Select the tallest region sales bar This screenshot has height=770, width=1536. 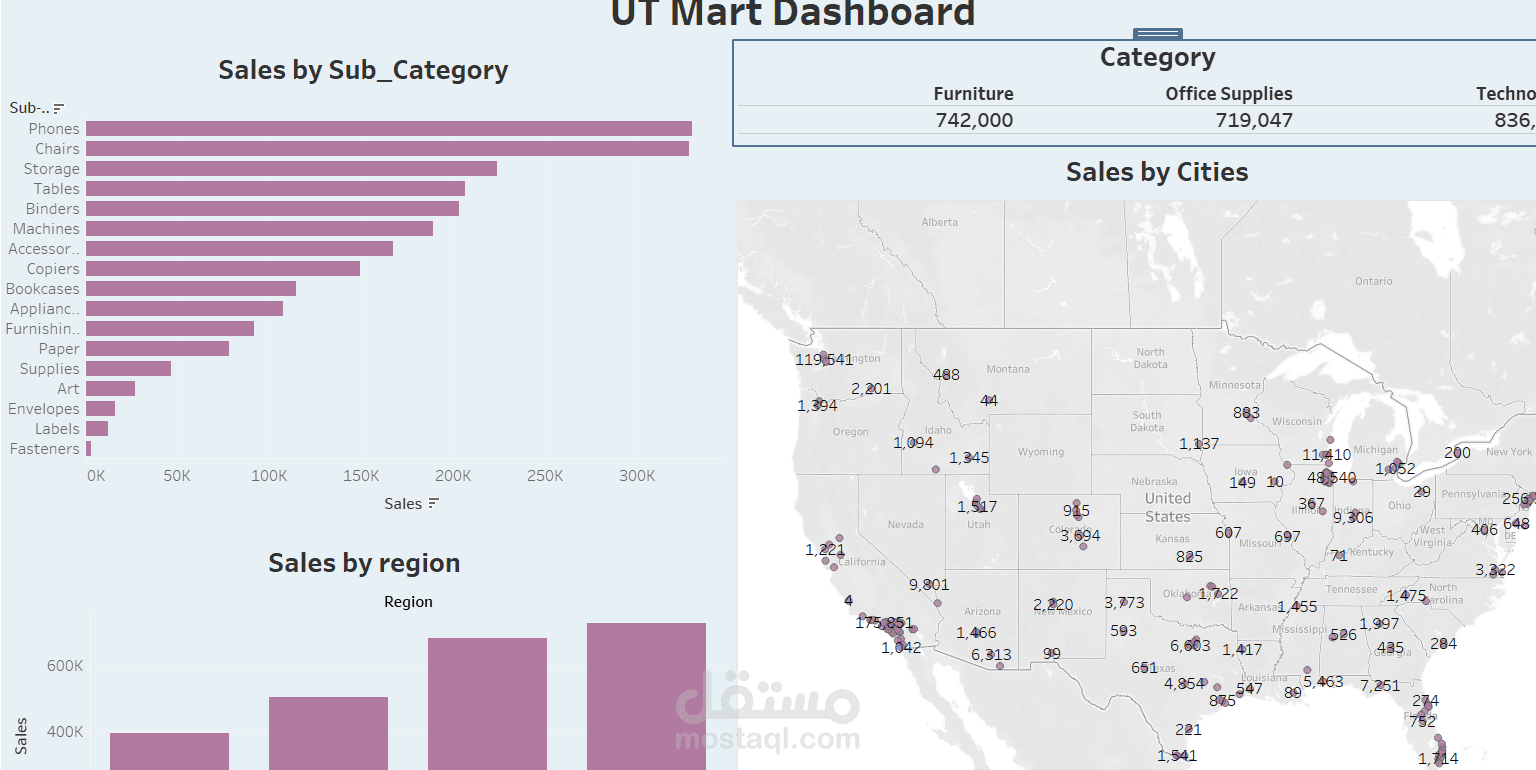646,696
